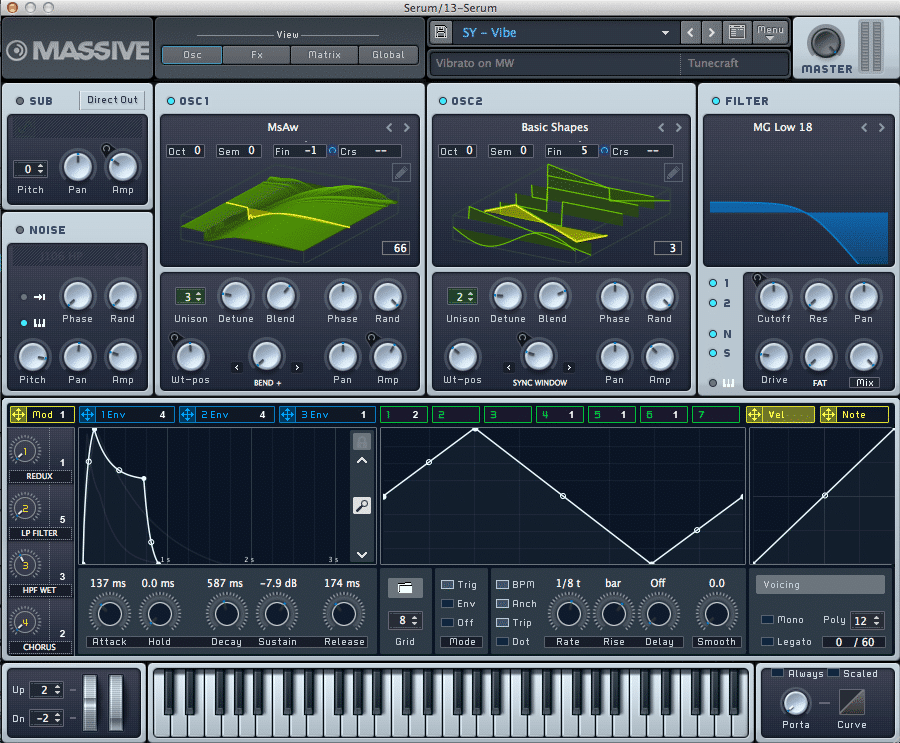Select LFO tab 6
The width and height of the screenshot is (900, 743).
click(x=664, y=415)
